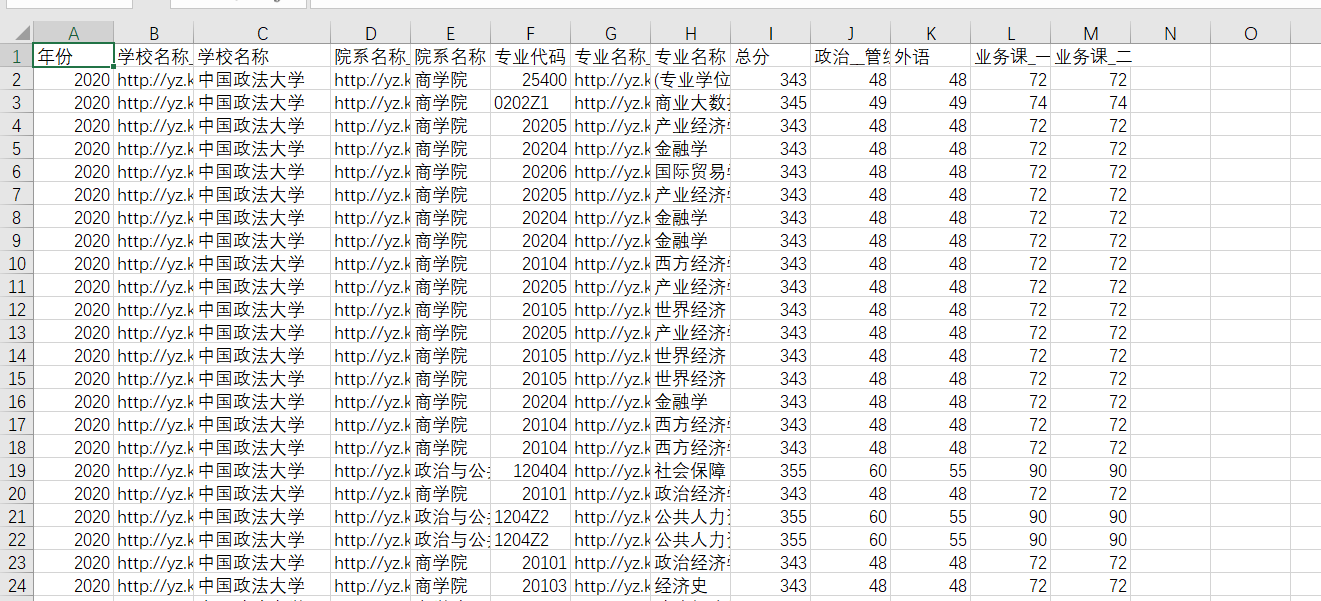Screen dimensions: 1321x601
Task: Click header cell 业务课_一
Action: pos(1011,56)
